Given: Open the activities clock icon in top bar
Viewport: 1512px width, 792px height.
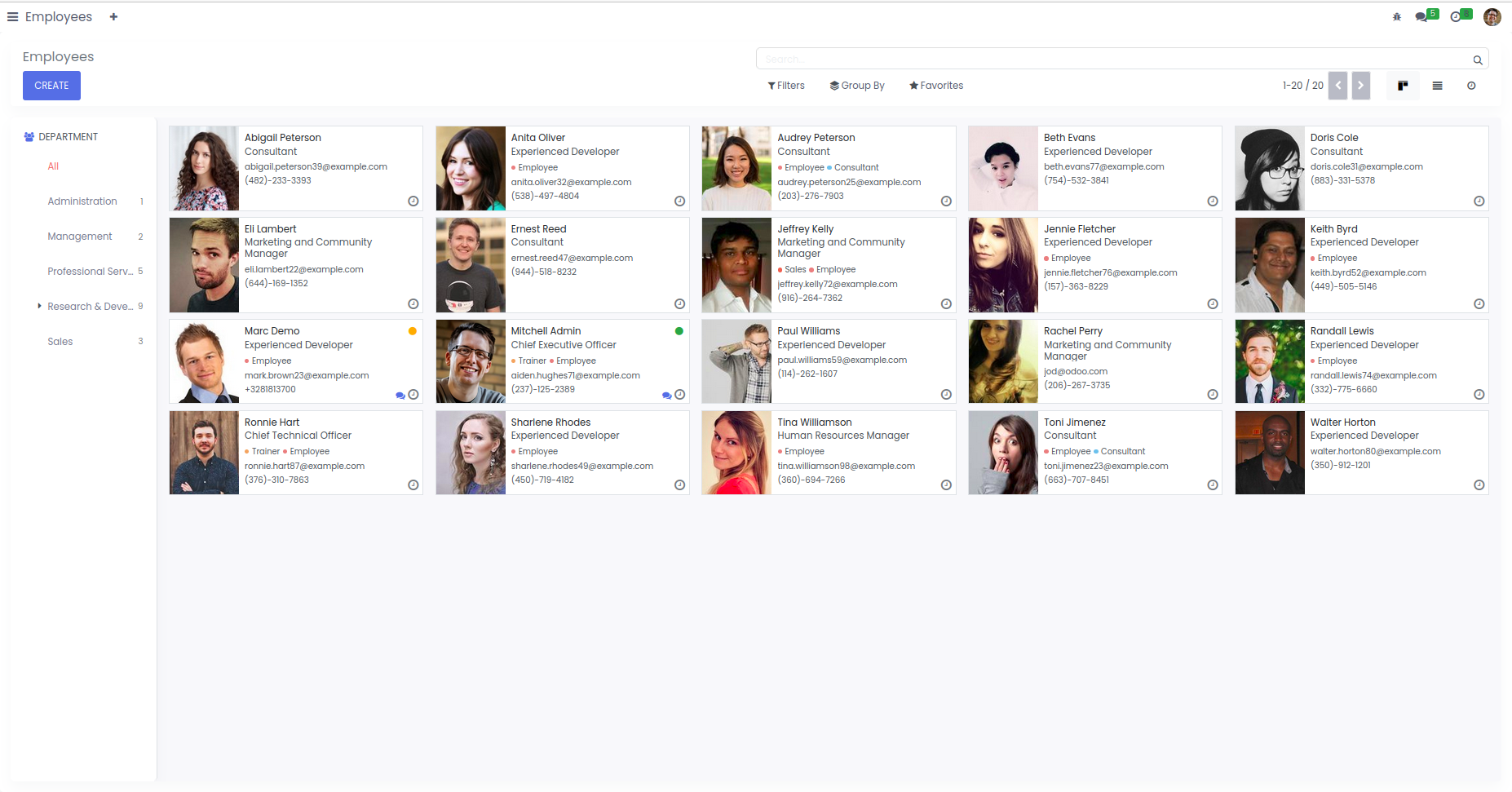Looking at the screenshot, I should point(1456,17).
